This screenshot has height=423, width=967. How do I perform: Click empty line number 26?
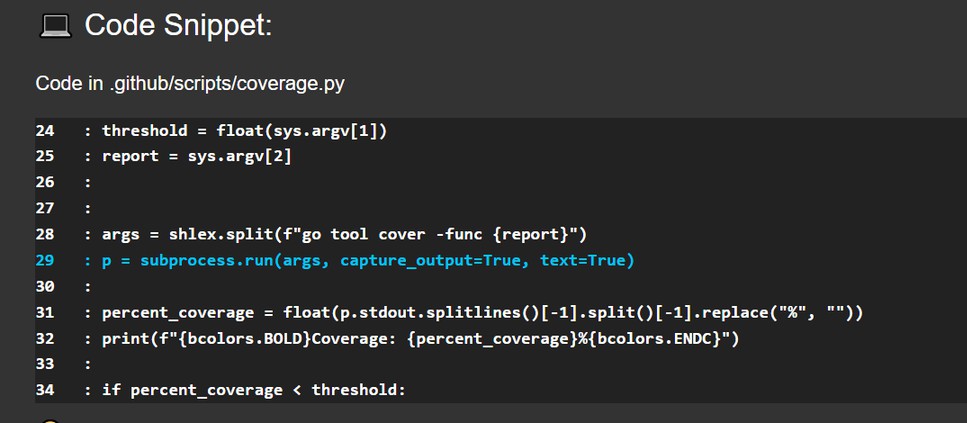tap(45, 182)
